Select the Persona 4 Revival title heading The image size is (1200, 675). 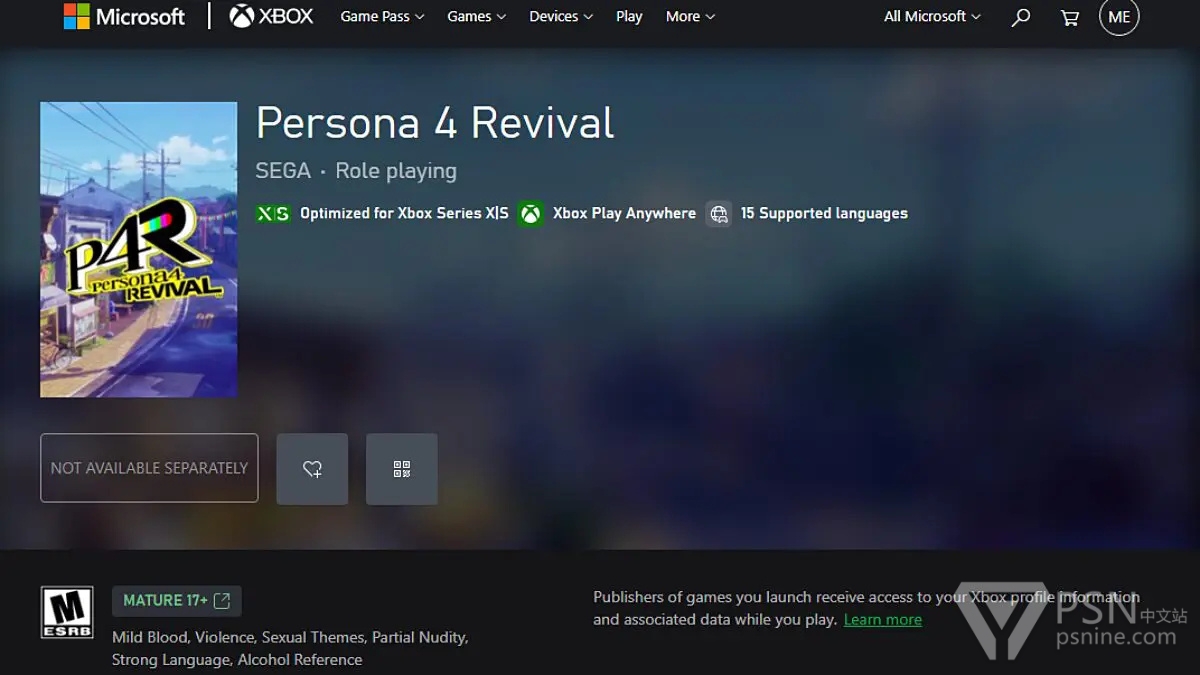click(435, 123)
